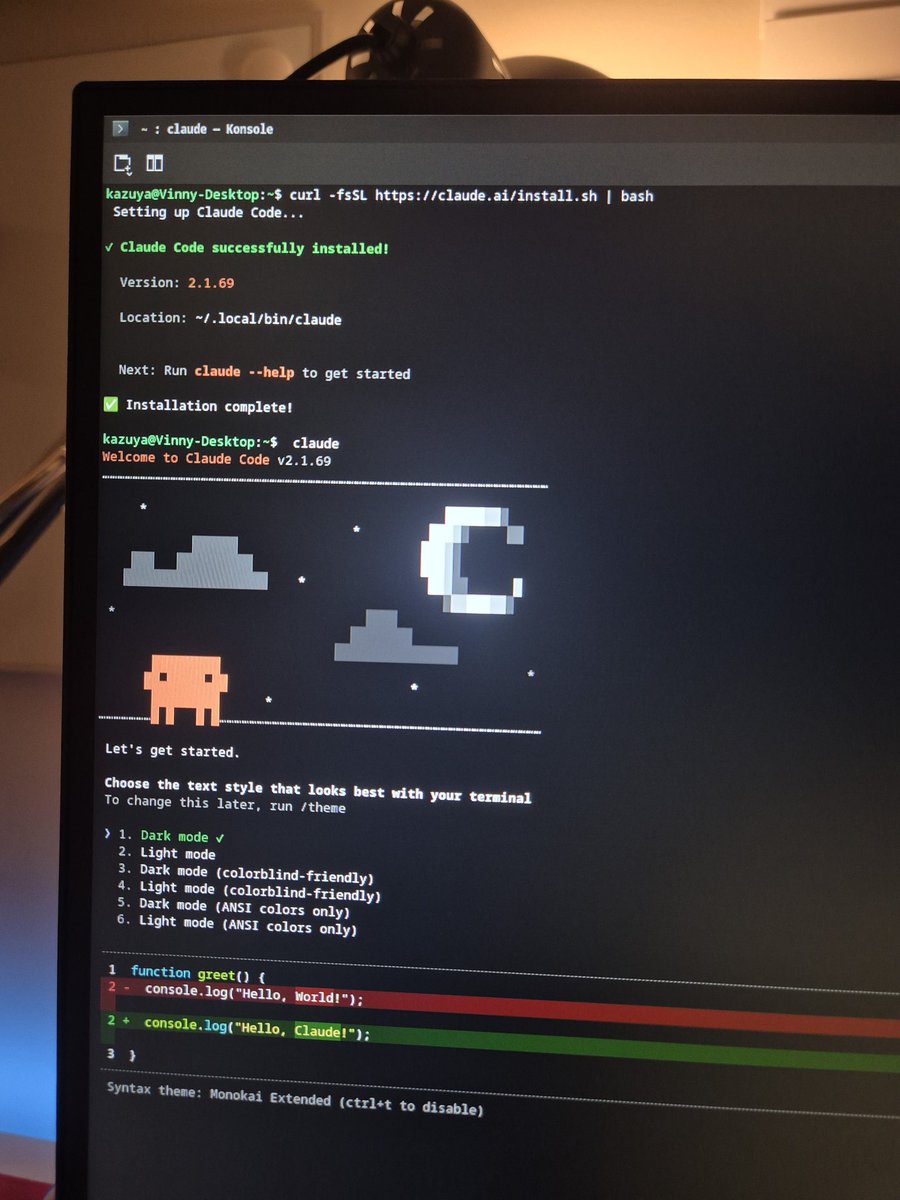Click the pixel-art crescent moon
900x1200 pixels.
[471, 561]
